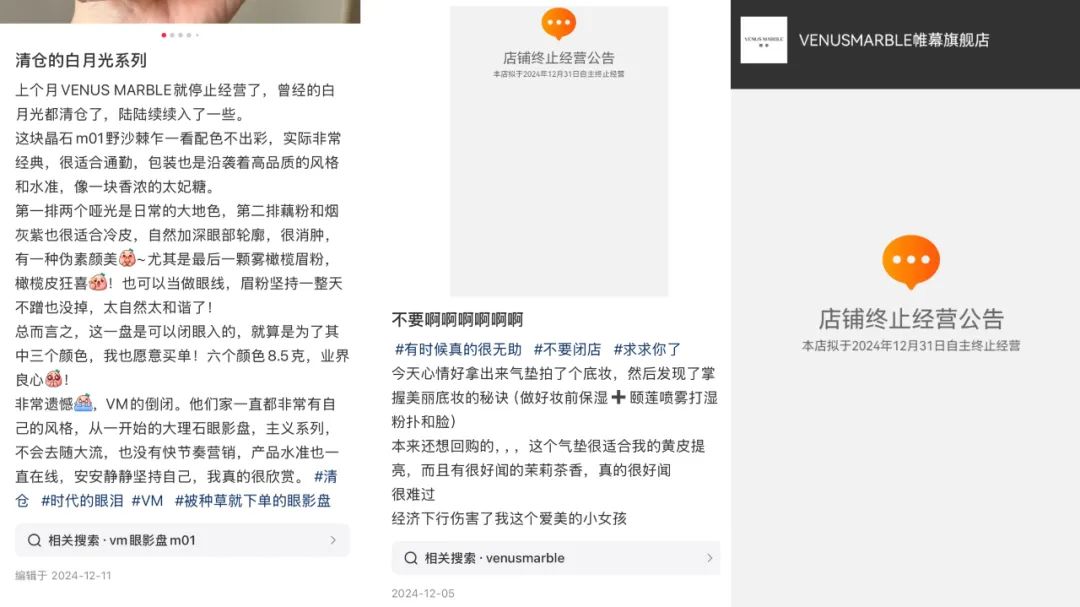Click the related search bar for venusmarble

click(x=556, y=558)
